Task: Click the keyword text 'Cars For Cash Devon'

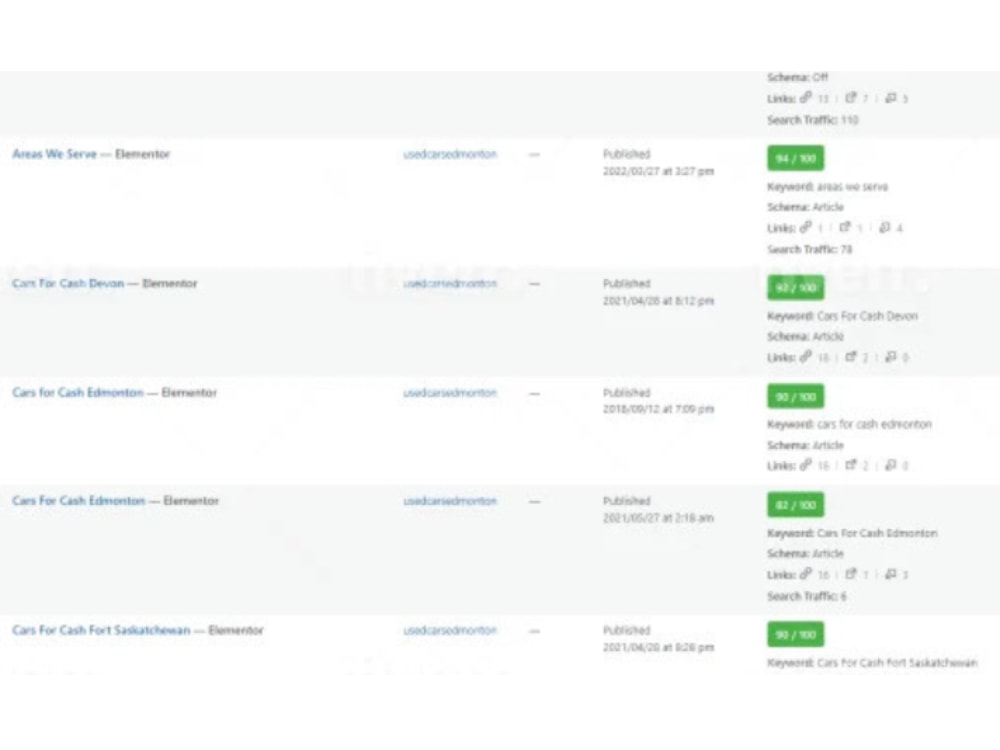Action: pyautogui.click(x=867, y=316)
